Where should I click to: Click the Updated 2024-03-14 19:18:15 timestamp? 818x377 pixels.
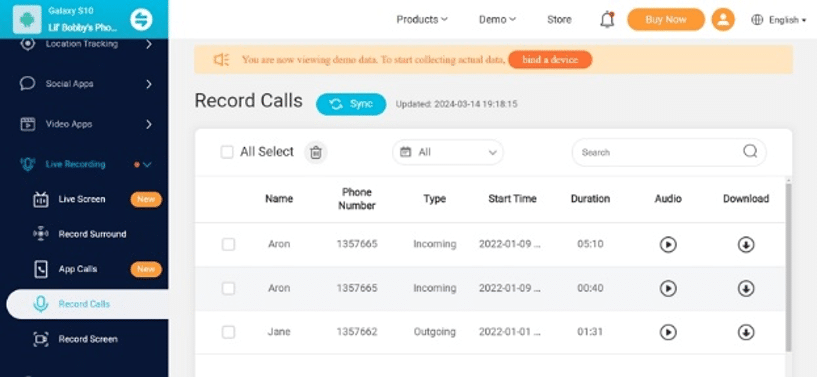tap(456, 104)
